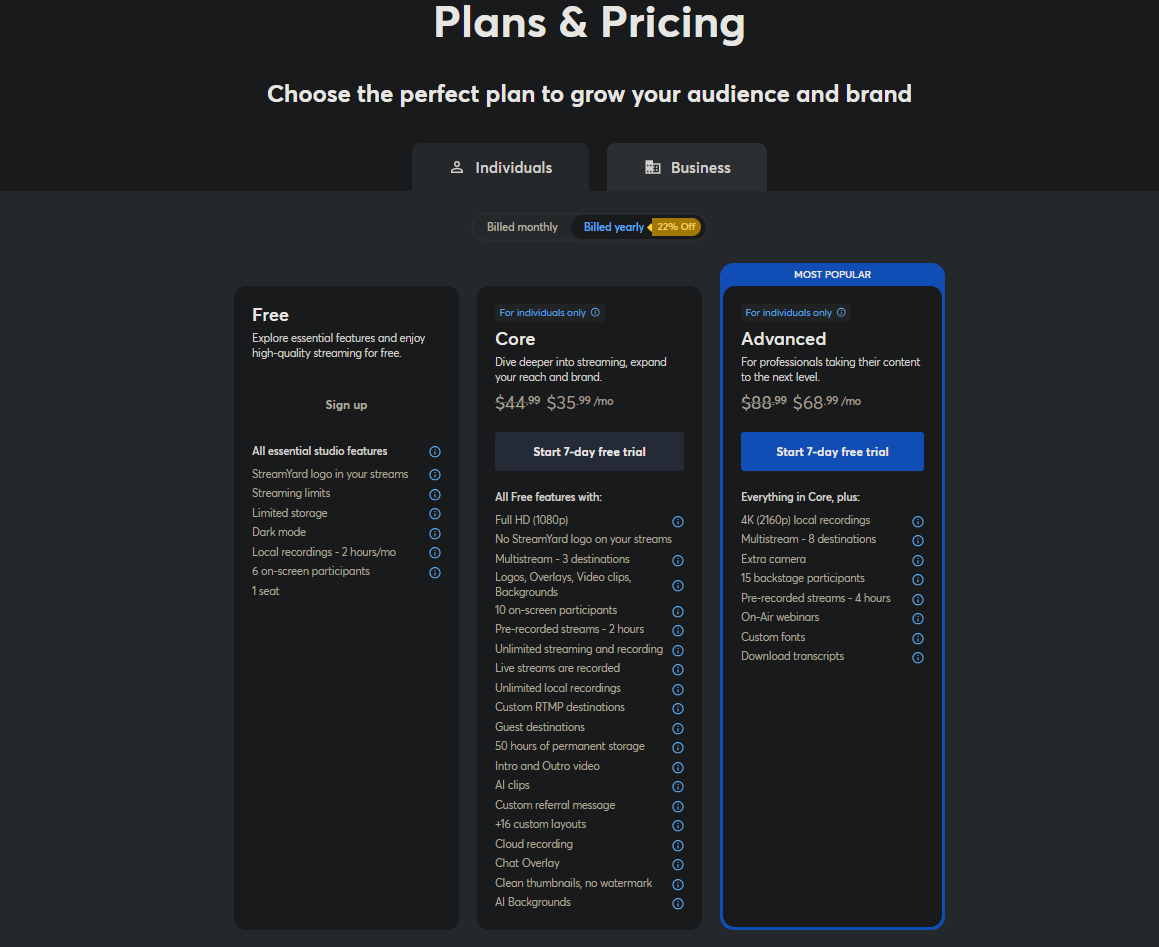
Task: Show info for On-Air webinars
Action: (x=918, y=618)
